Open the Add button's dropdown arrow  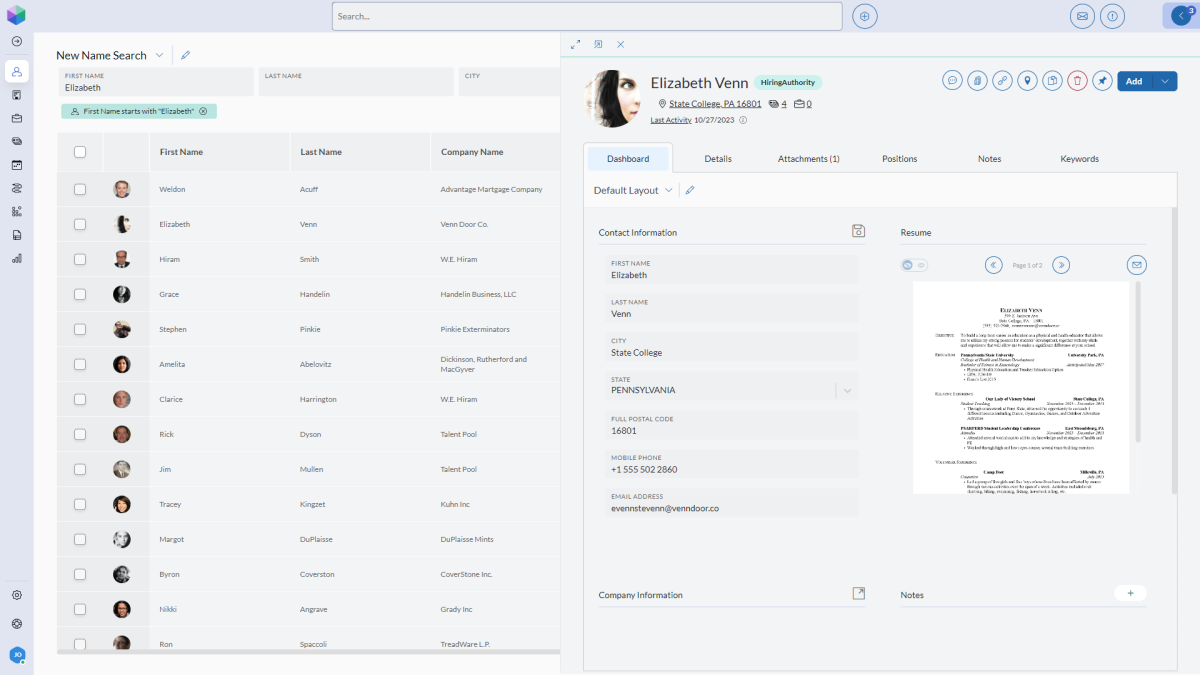[1165, 80]
